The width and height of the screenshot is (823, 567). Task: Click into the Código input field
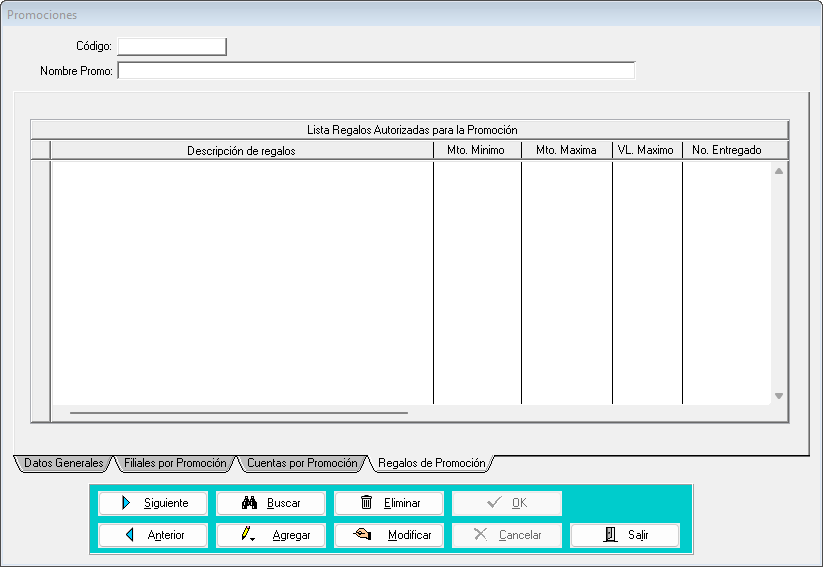[x=172, y=46]
